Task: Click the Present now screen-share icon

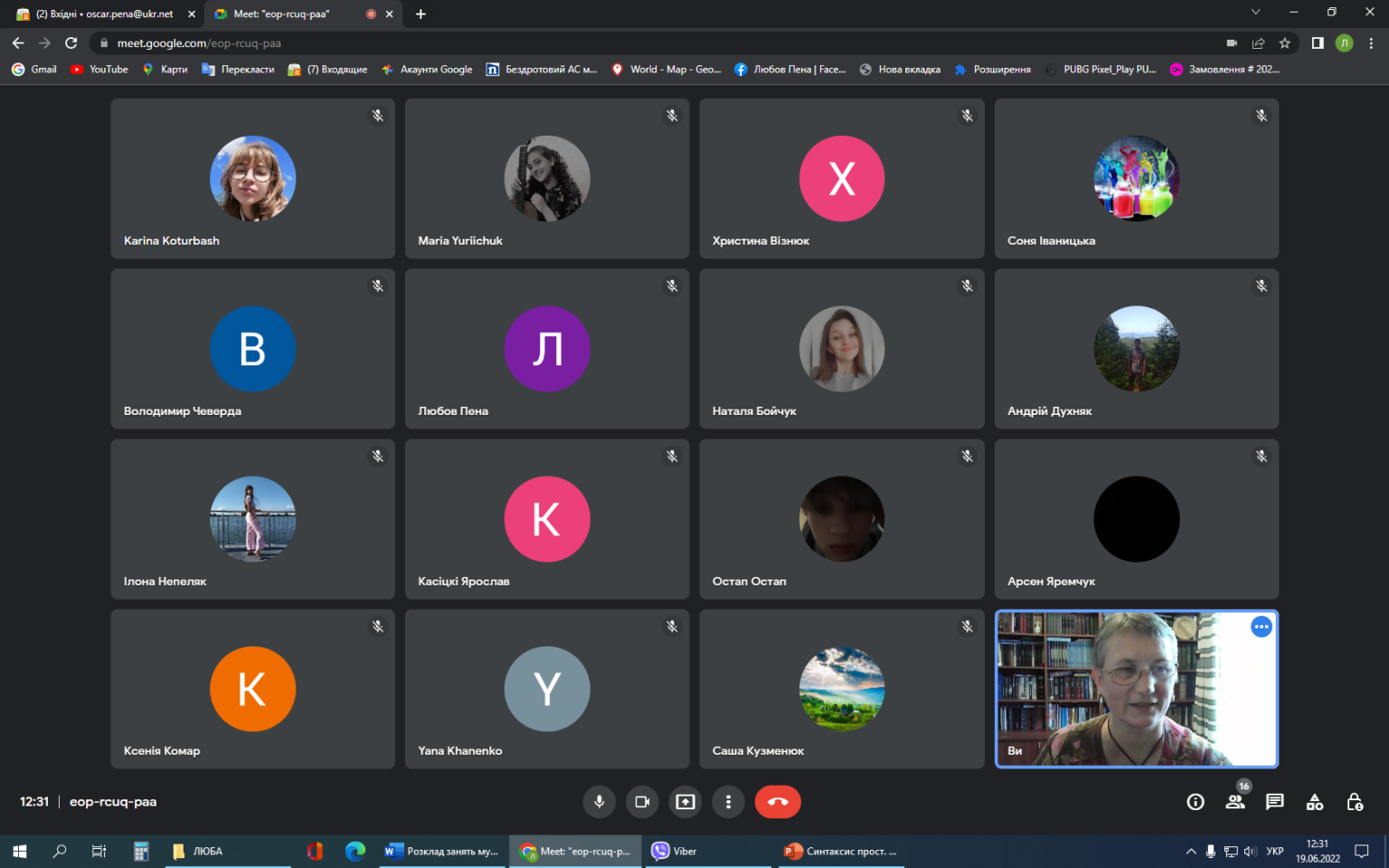Action: [685, 802]
